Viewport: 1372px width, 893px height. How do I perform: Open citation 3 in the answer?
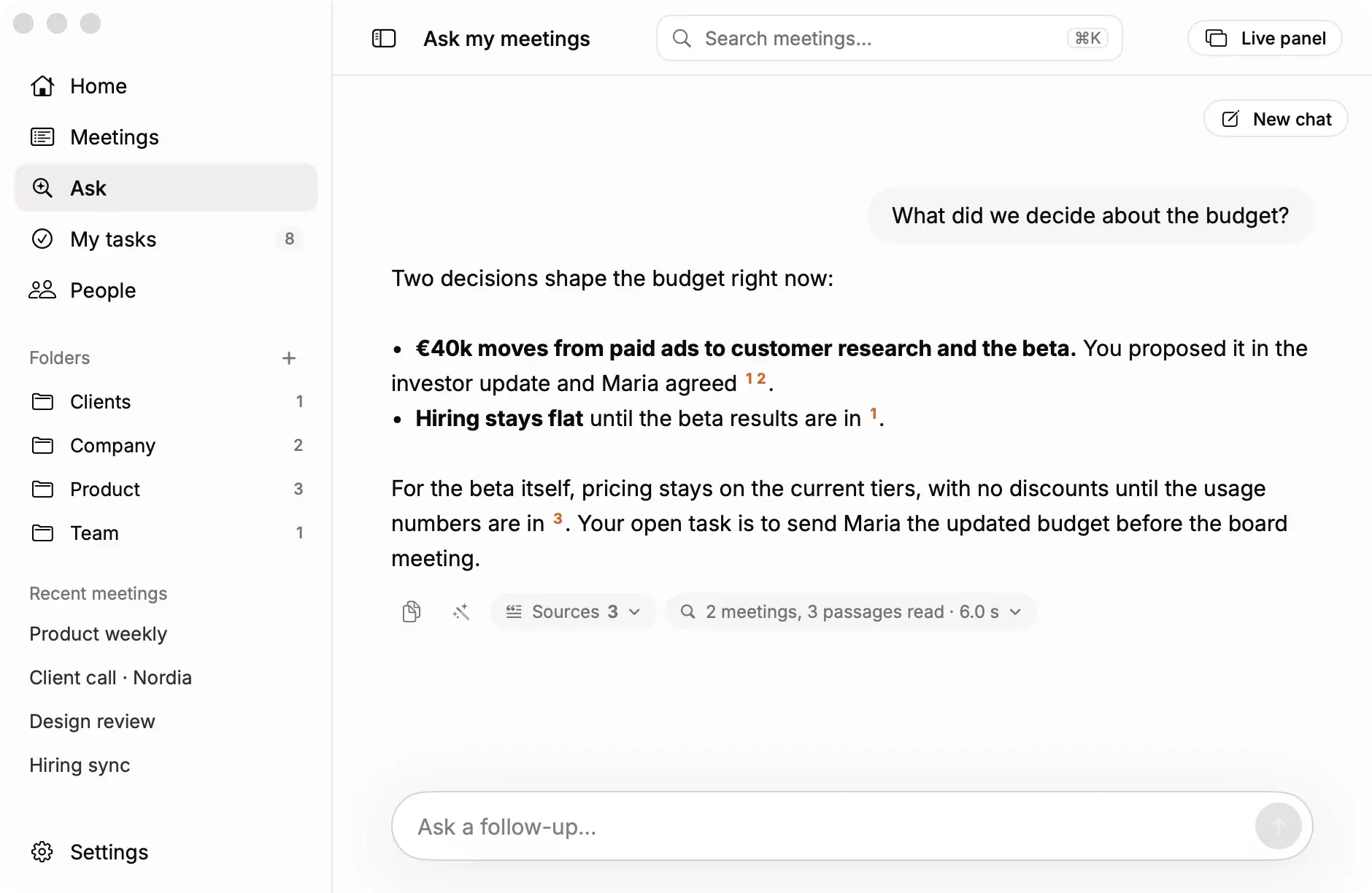(x=558, y=519)
